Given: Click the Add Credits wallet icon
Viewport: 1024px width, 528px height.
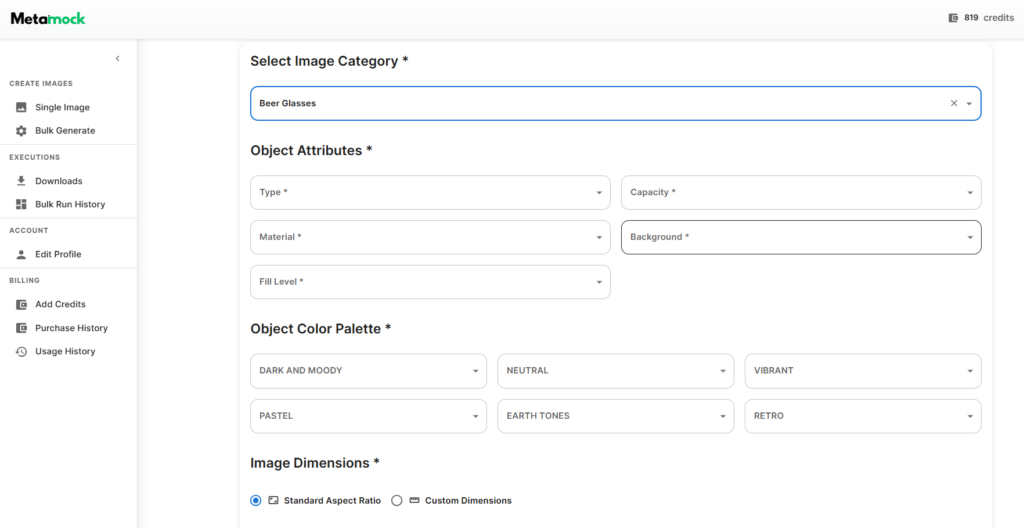Looking at the screenshot, I should click(21, 304).
